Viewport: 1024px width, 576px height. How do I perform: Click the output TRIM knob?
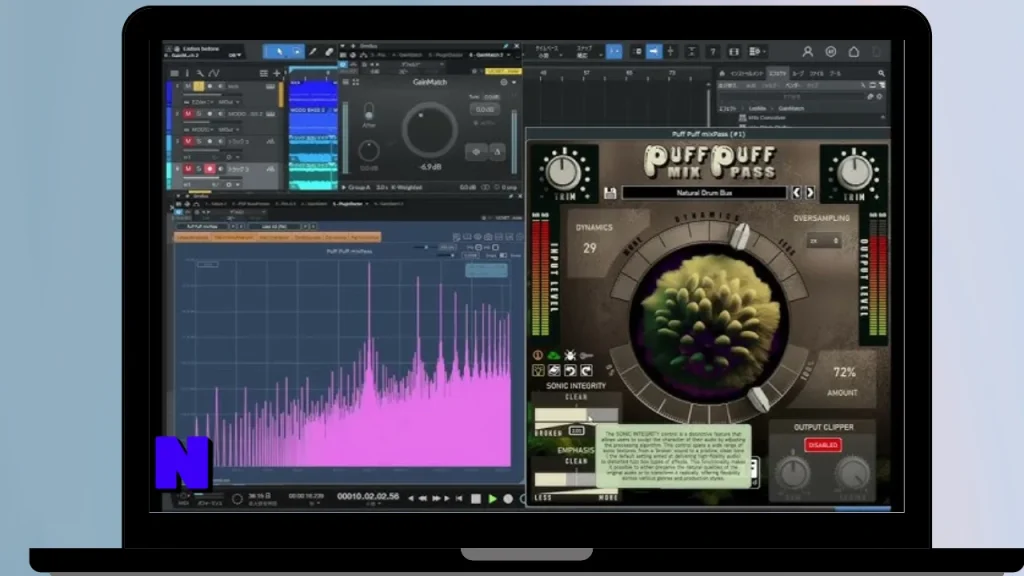[854, 171]
